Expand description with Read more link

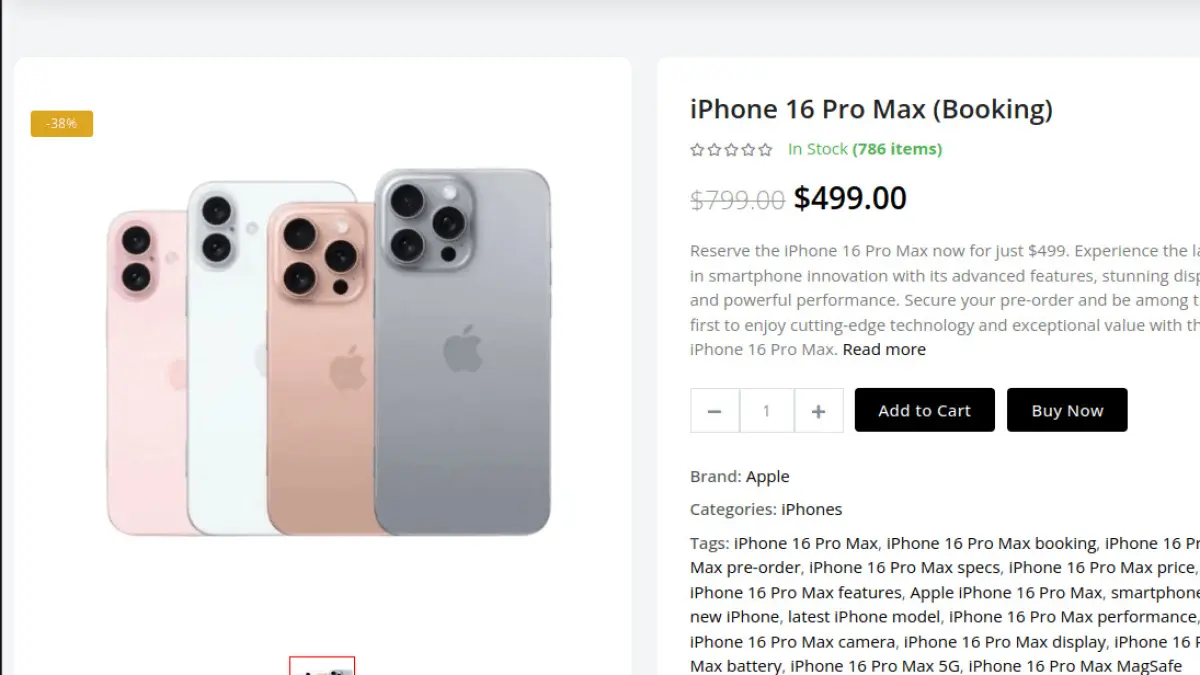(884, 349)
